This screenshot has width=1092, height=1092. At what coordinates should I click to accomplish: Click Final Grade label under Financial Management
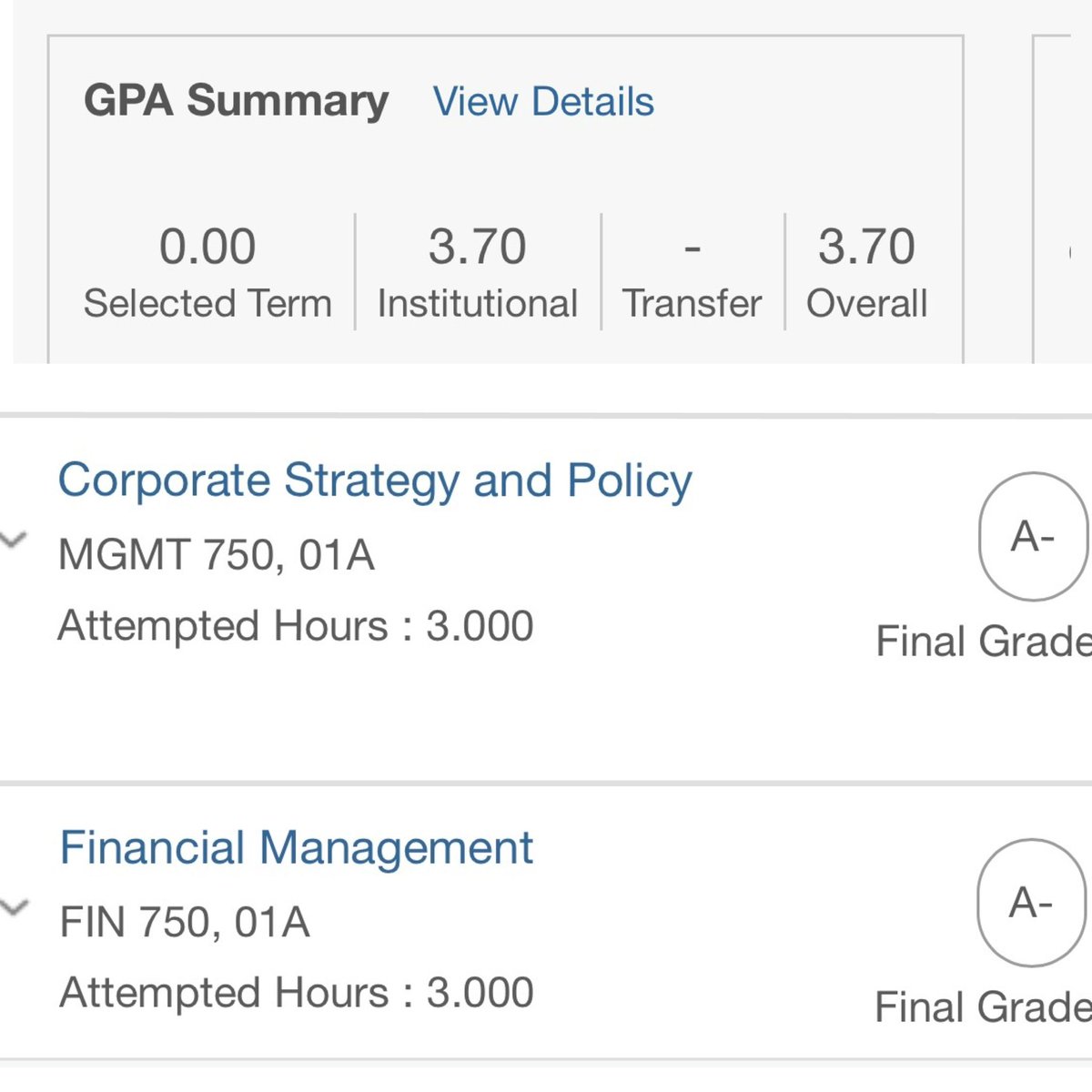pyautogui.click(x=983, y=1007)
